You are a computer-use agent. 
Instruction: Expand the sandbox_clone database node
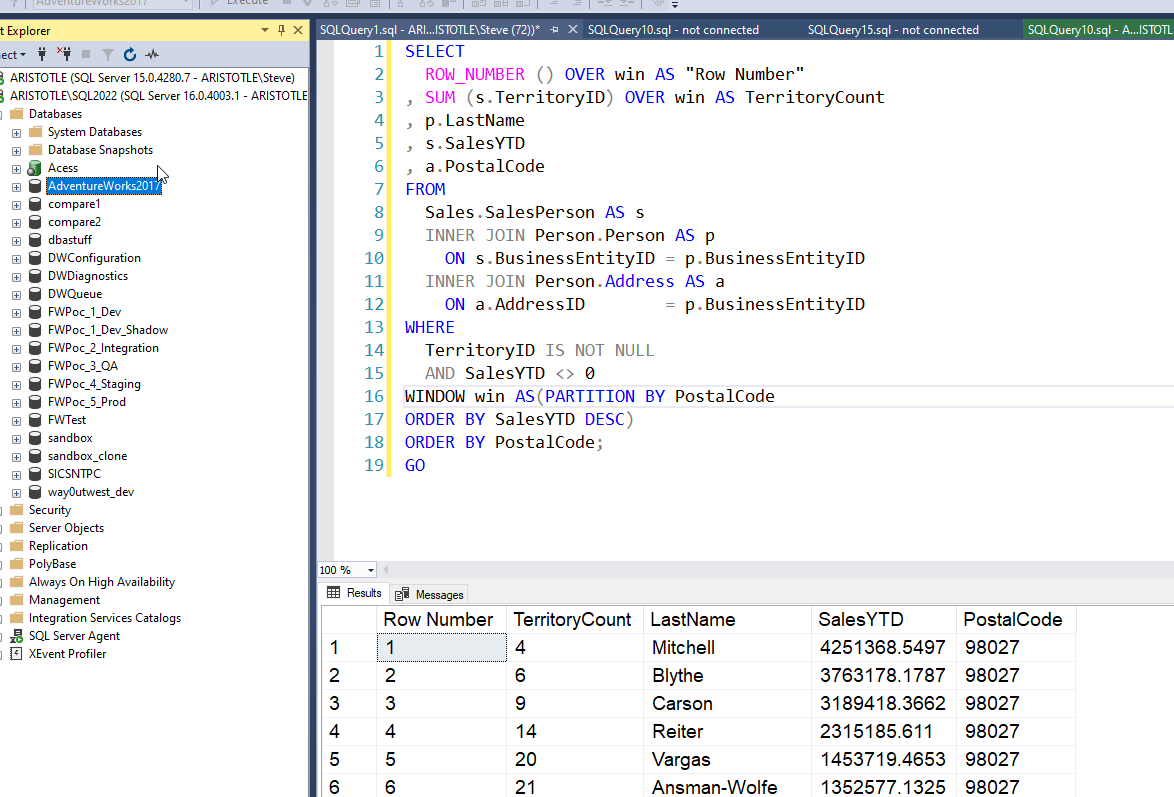click(16, 456)
